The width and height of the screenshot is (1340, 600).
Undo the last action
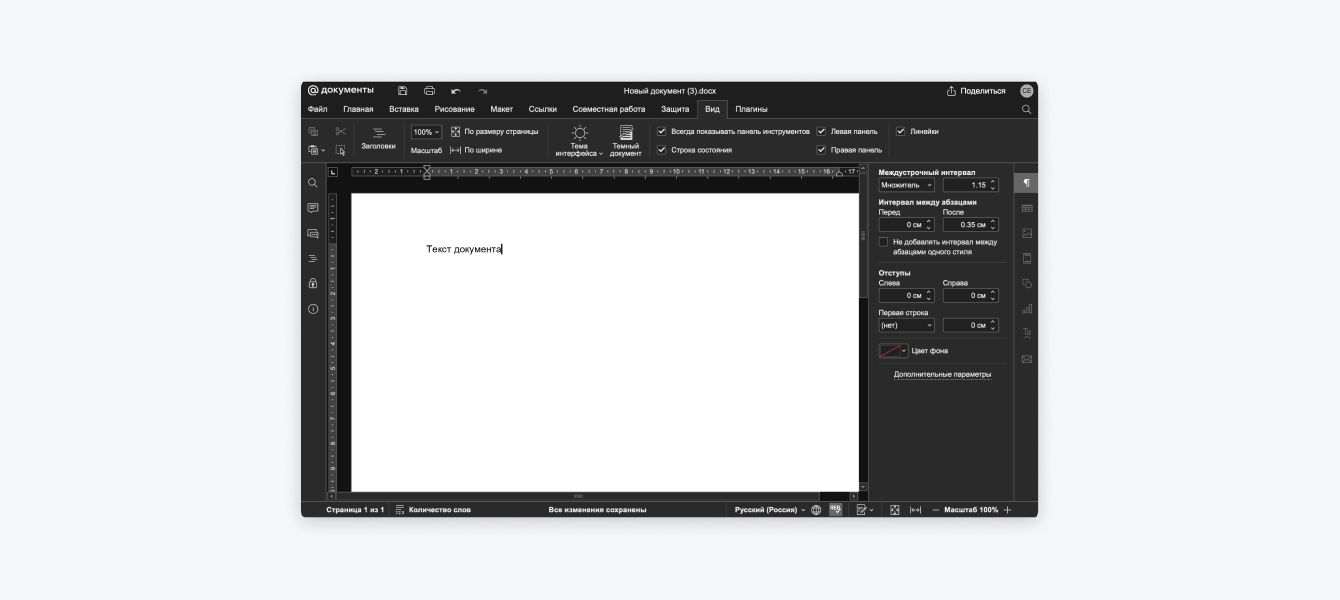(x=456, y=91)
